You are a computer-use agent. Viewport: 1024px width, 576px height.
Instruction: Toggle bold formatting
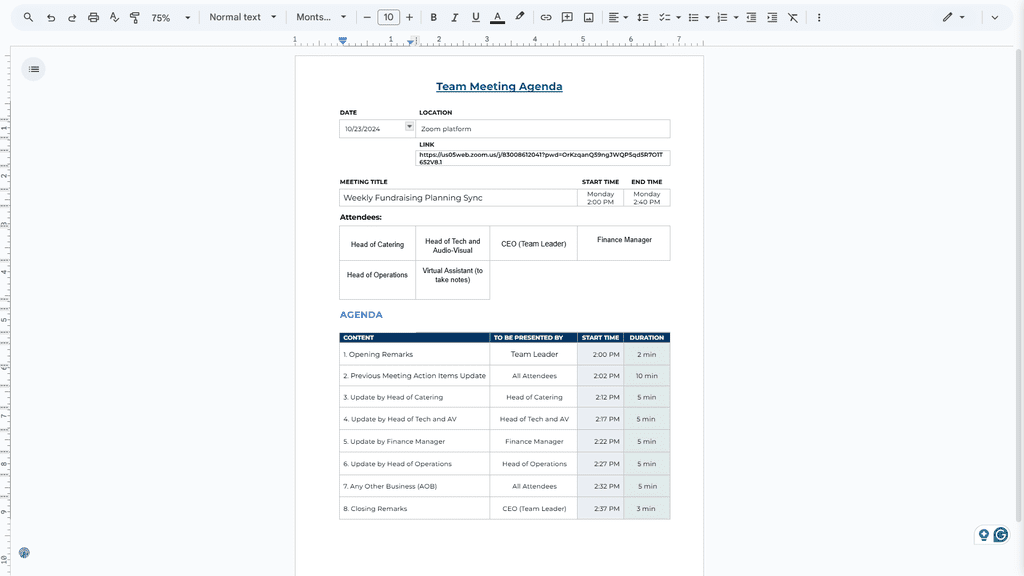pyautogui.click(x=434, y=18)
